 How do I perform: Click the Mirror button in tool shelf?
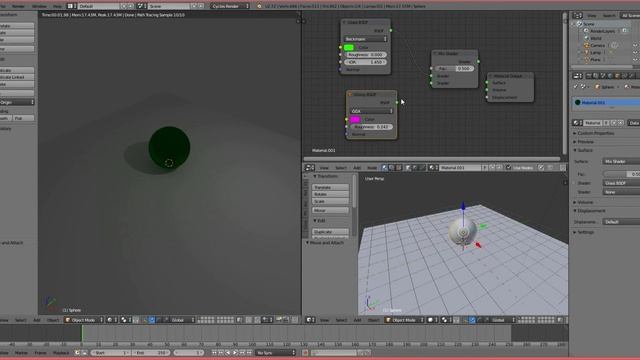(x=330, y=211)
